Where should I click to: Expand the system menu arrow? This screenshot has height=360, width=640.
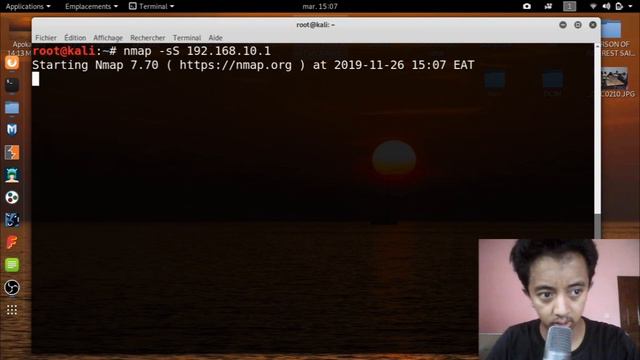(631, 6)
